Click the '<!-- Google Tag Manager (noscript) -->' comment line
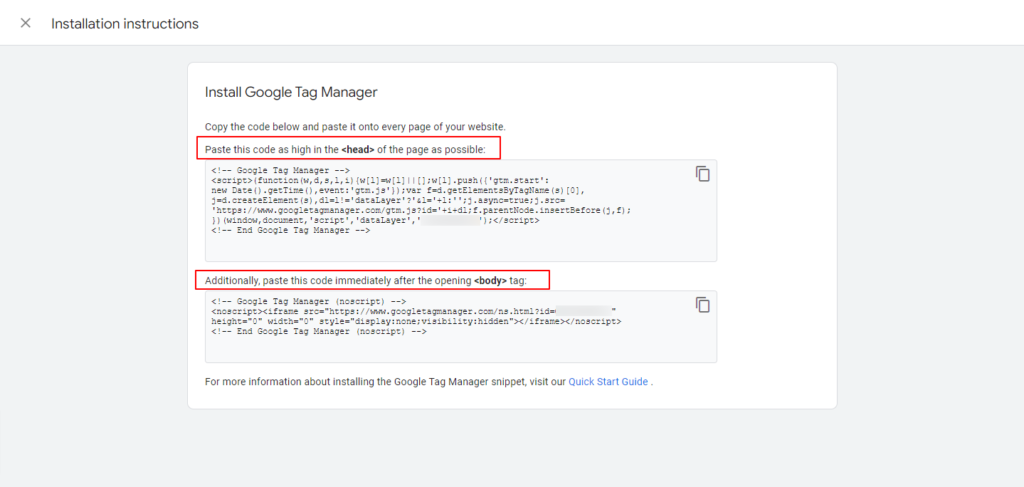1024x487 pixels. pos(309,302)
